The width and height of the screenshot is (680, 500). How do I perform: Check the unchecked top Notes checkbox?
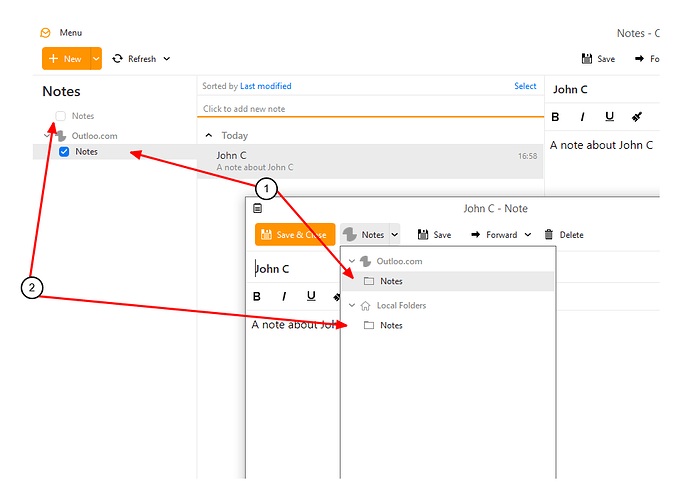(x=60, y=116)
